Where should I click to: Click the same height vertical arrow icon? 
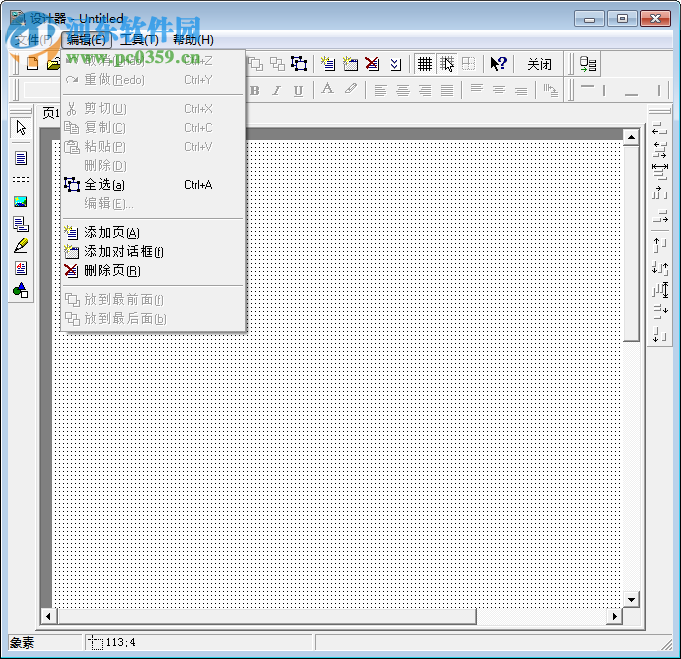[660, 289]
